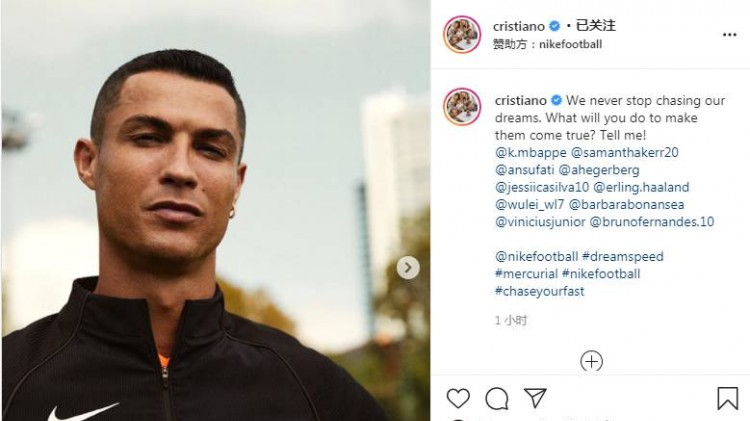The height and width of the screenshot is (421, 750).
Task: Open the @wulei_wl7 mention
Action: pos(529,205)
